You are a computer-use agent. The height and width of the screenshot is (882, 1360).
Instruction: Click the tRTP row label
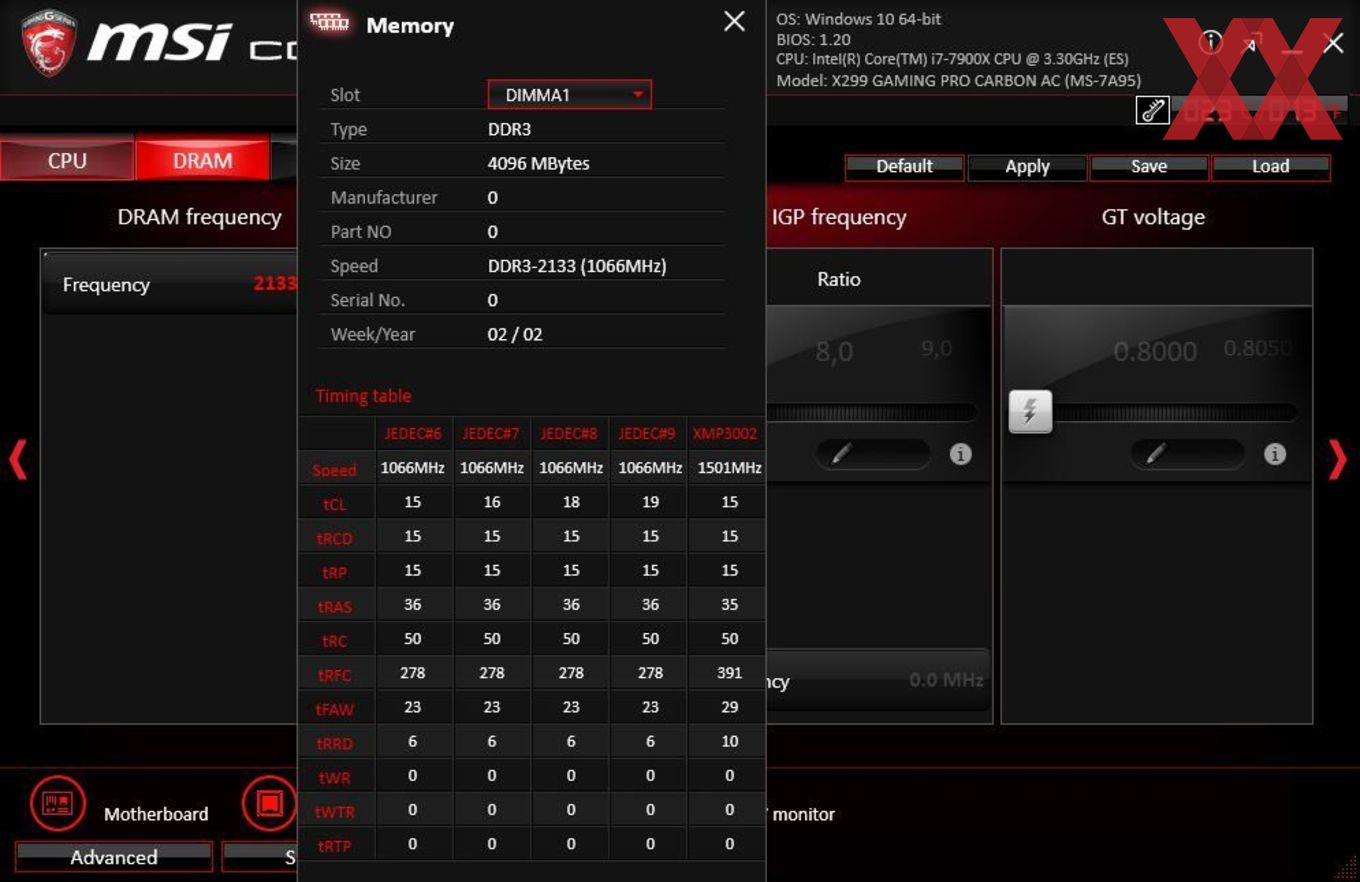[335, 847]
